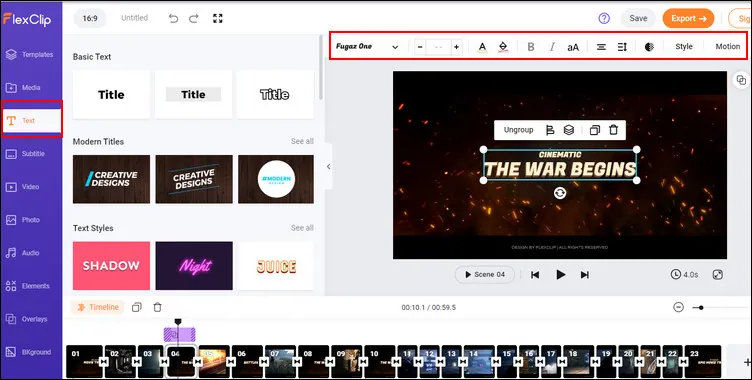Click See all next to Modern Titles
This screenshot has width=752, height=380.
[302, 141]
